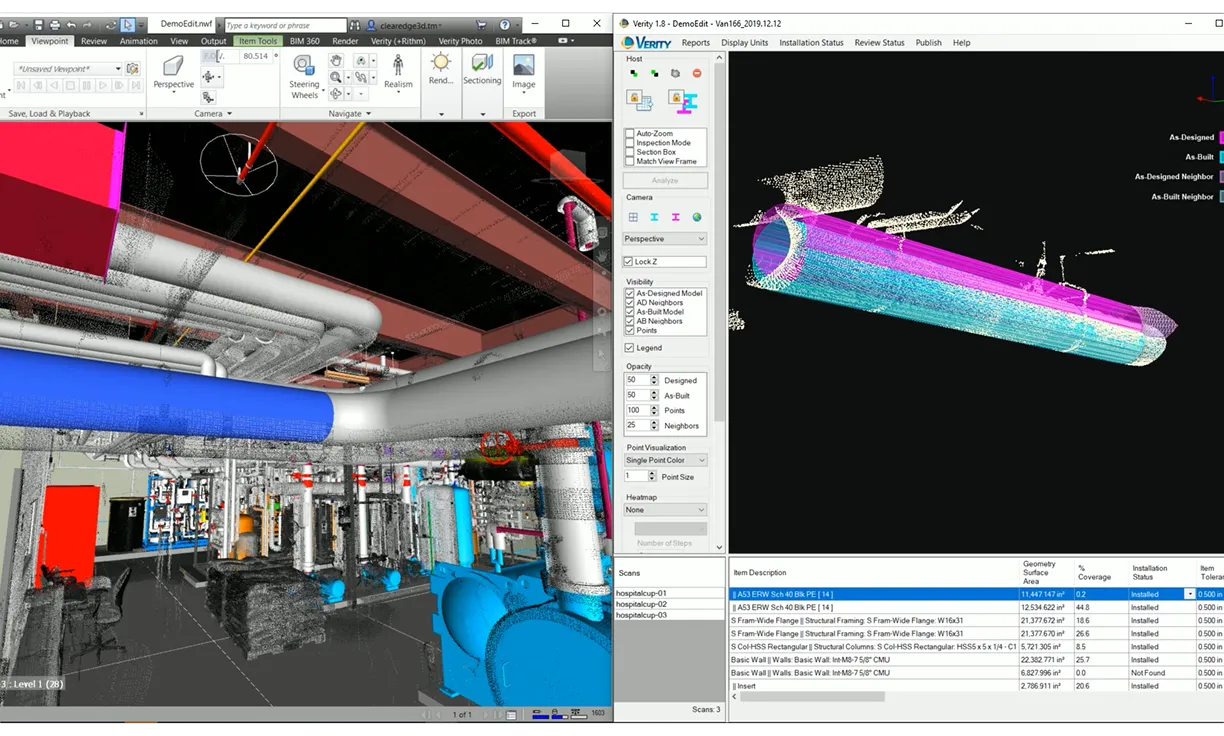Enable the Section Box checkbox

pyautogui.click(x=630, y=152)
